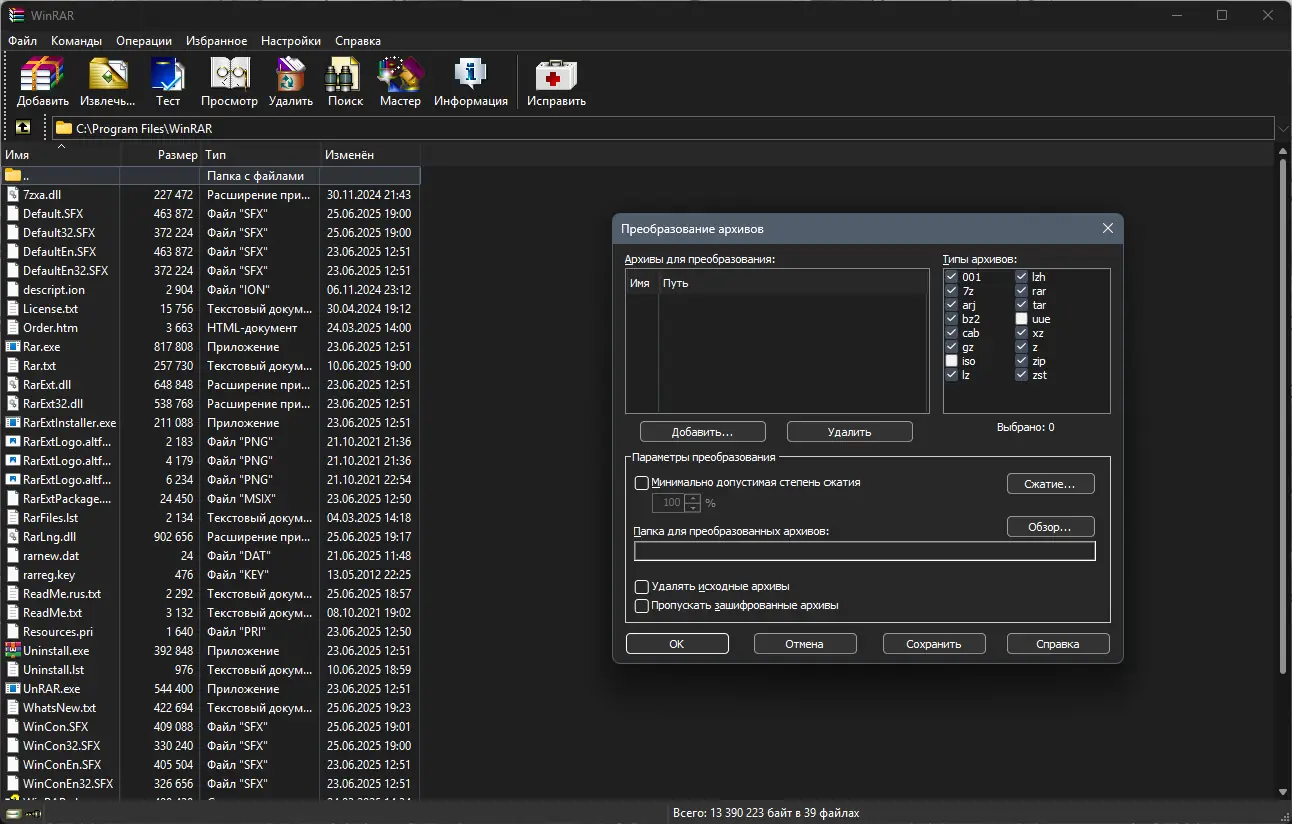
Task: Select the Resources.pri file row
Action: (210, 632)
